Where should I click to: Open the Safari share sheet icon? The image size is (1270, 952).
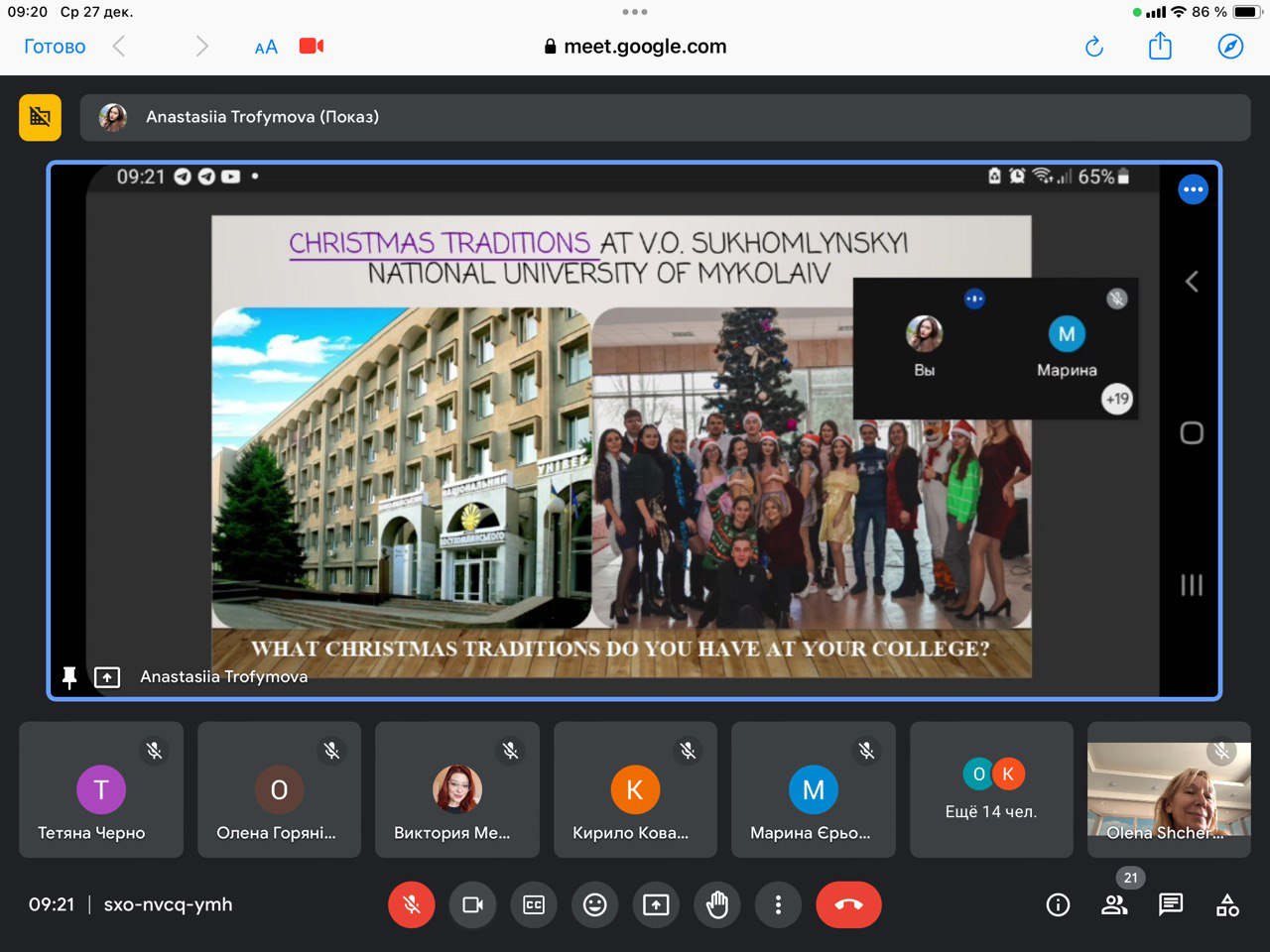point(1160,46)
